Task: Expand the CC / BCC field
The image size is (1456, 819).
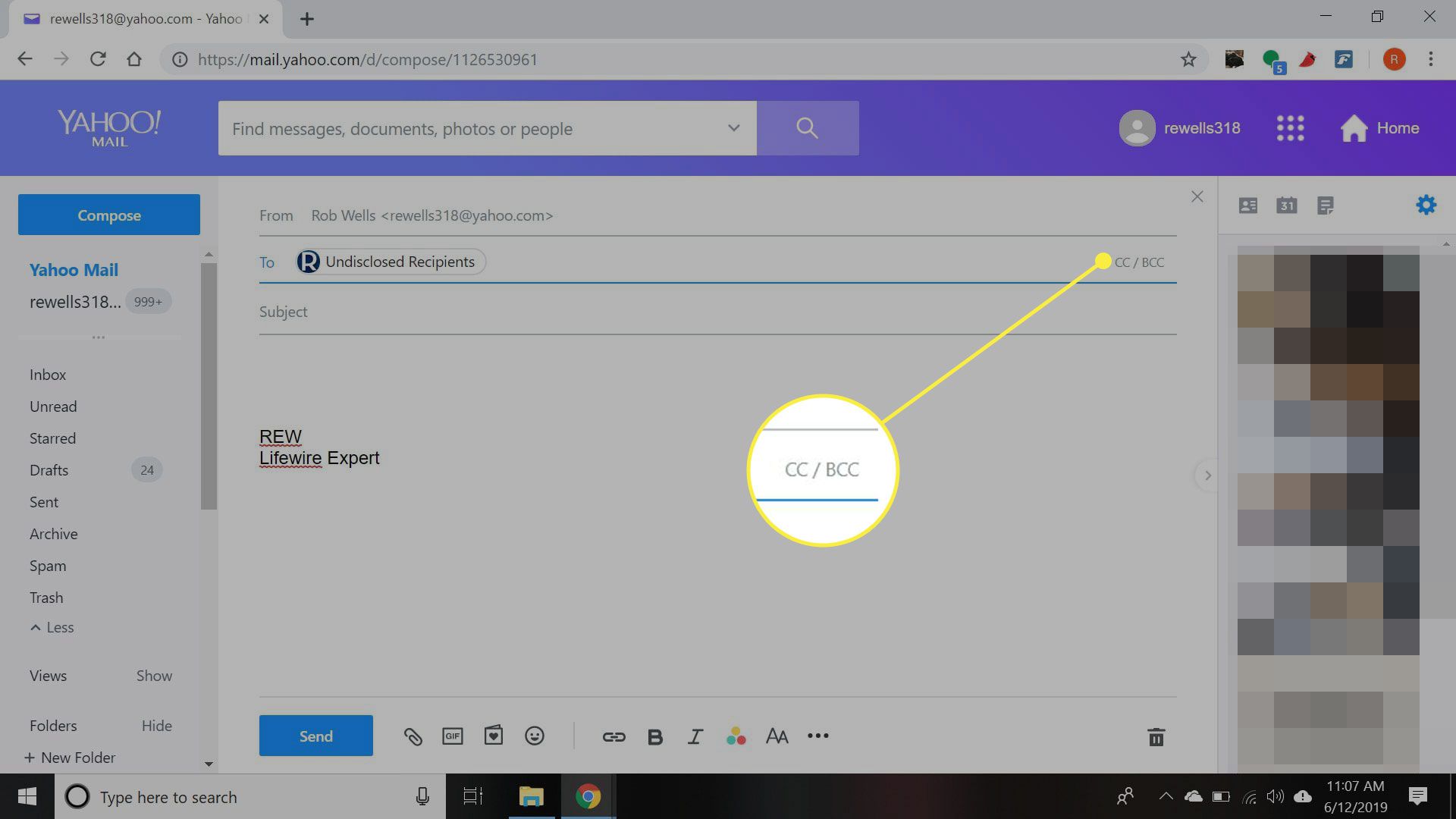Action: point(1139,262)
